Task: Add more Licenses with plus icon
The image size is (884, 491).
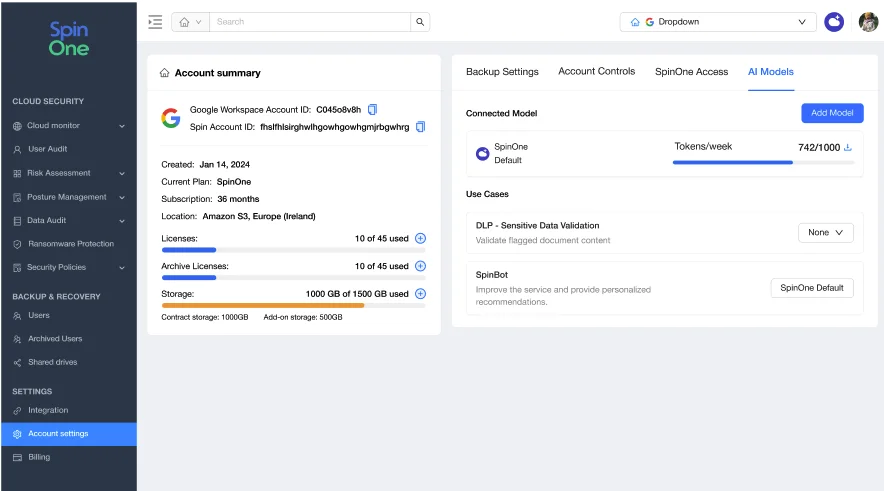Action: (421, 238)
